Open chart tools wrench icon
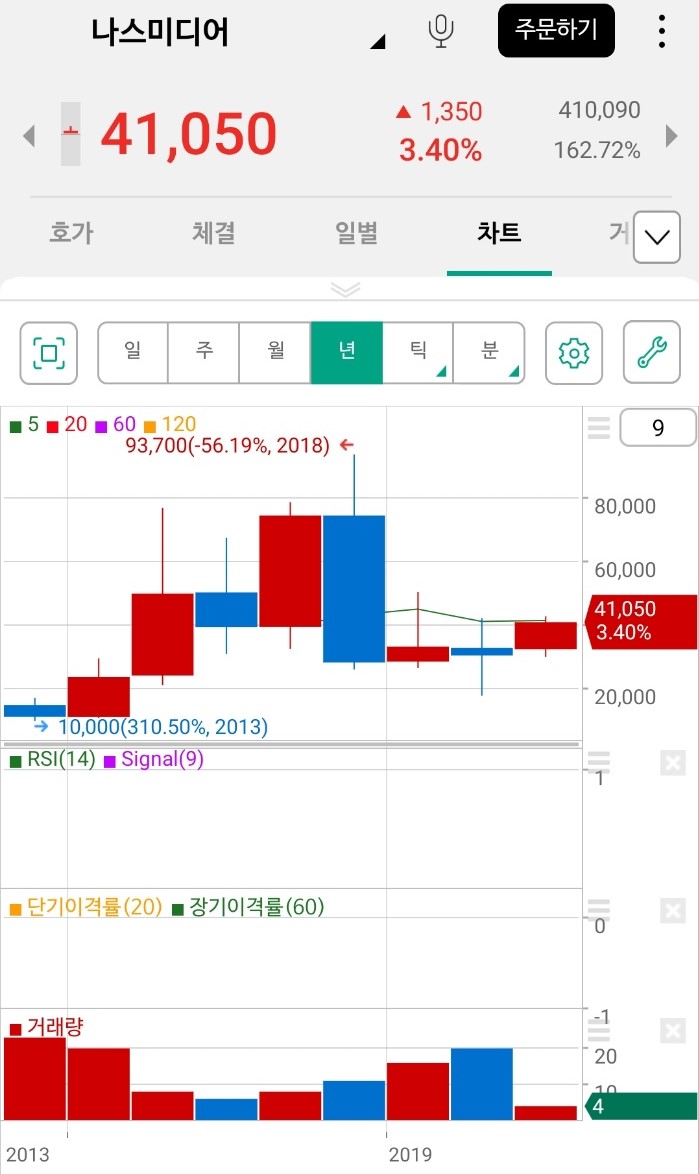The height and width of the screenshot is (1174, 699). pos(652,353)
